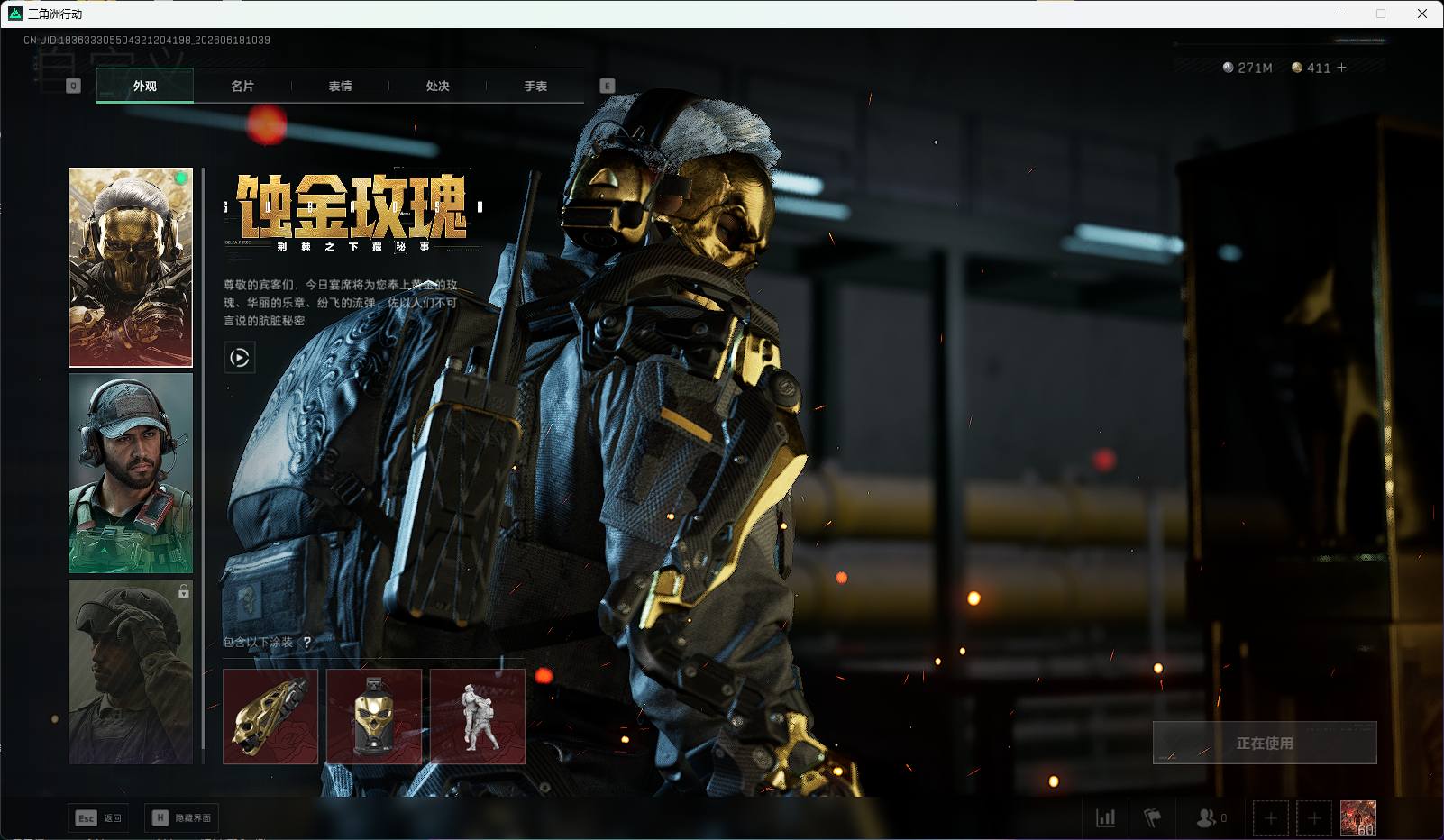
Task: Click the plus to add 411 currency
Action: tap(1341, 68)
